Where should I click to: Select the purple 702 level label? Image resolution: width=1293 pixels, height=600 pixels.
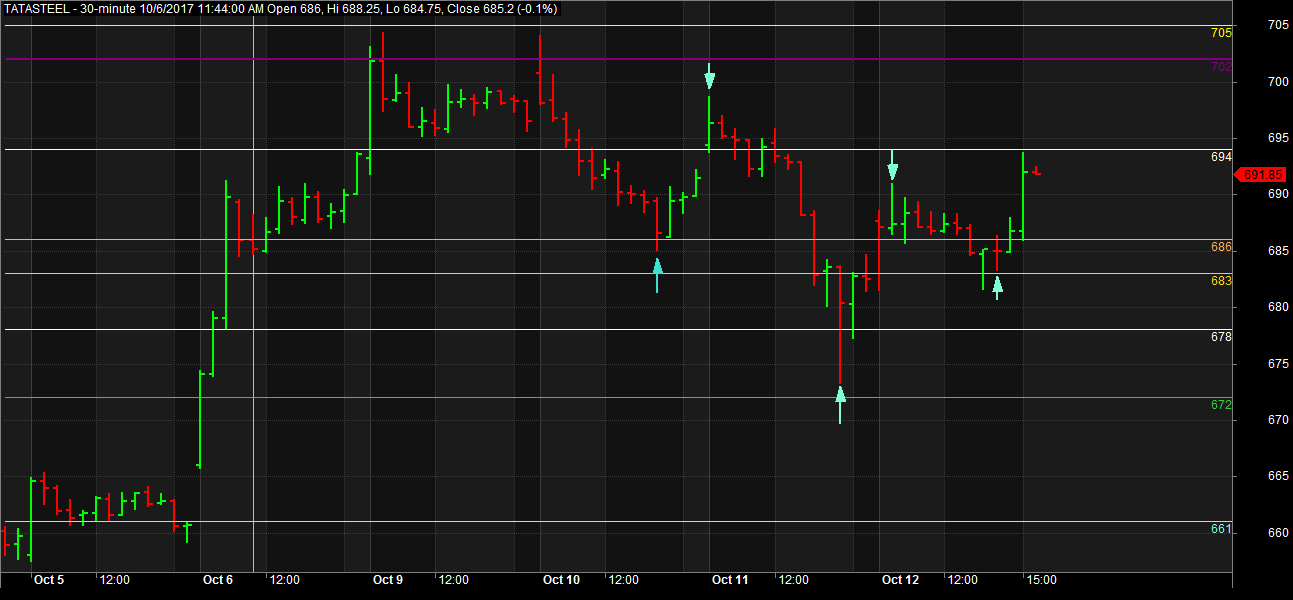[1221, 67]
